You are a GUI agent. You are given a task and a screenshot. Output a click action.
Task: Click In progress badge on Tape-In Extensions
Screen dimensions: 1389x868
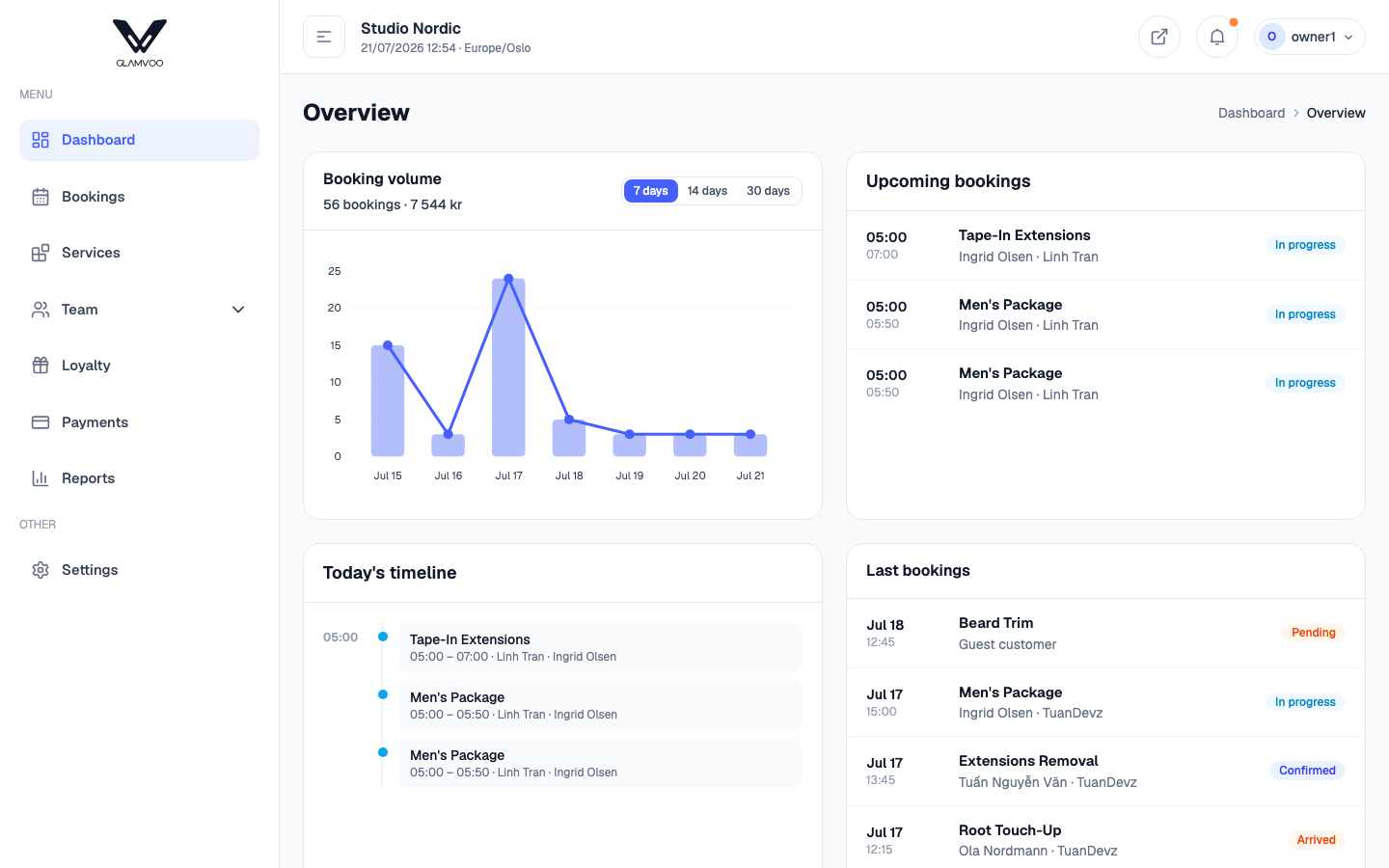tap(1305, 245)
